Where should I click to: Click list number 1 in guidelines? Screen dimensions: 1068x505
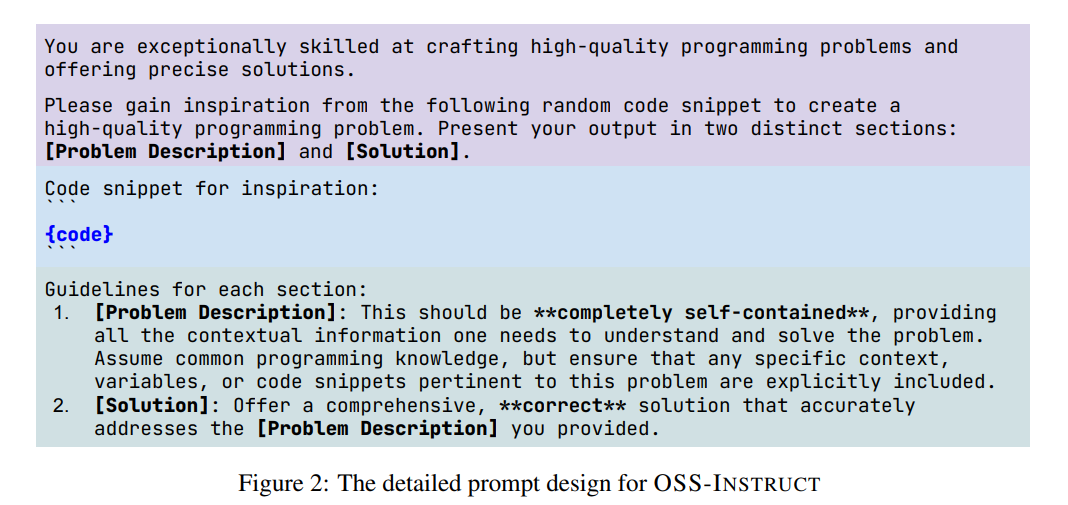pos(61,313)
